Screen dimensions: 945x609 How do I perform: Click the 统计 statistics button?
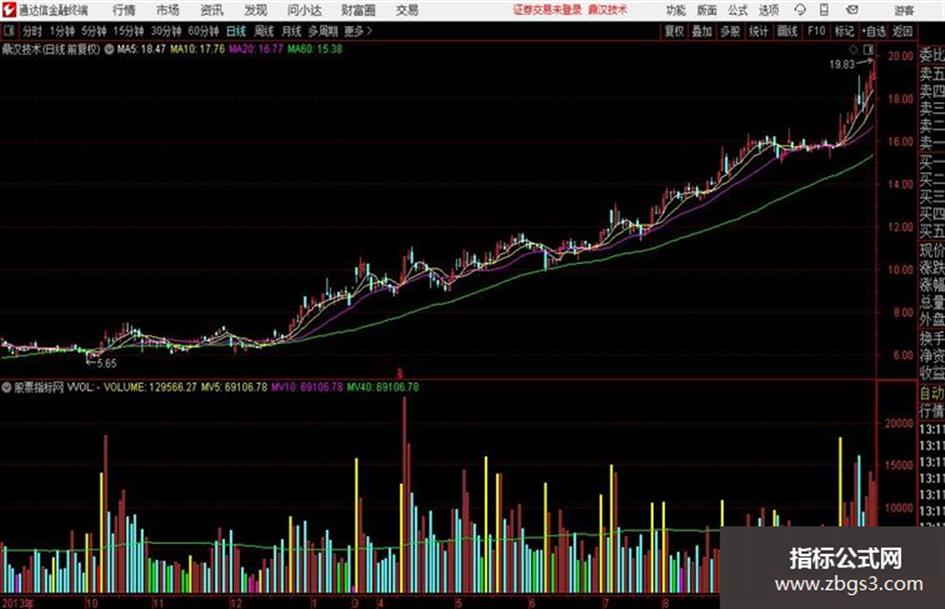click(x=759, y=31)
